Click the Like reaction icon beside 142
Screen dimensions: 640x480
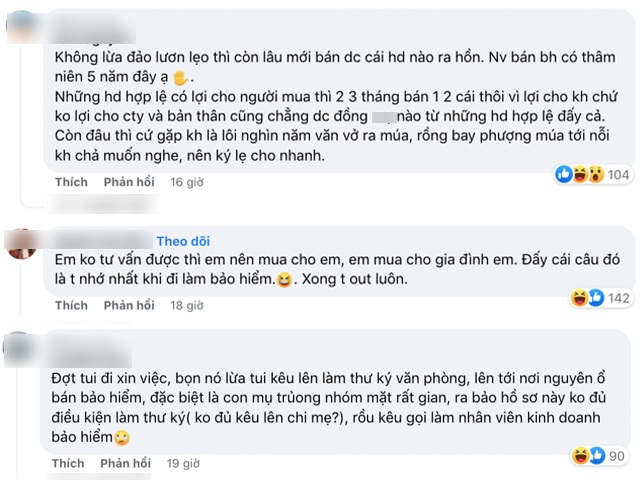592,297
